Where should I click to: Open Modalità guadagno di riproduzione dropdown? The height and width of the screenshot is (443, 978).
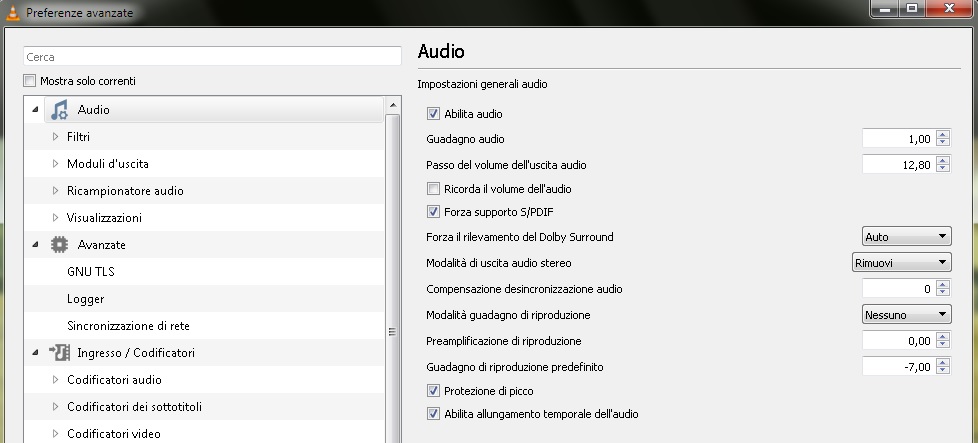coord(907,315)
